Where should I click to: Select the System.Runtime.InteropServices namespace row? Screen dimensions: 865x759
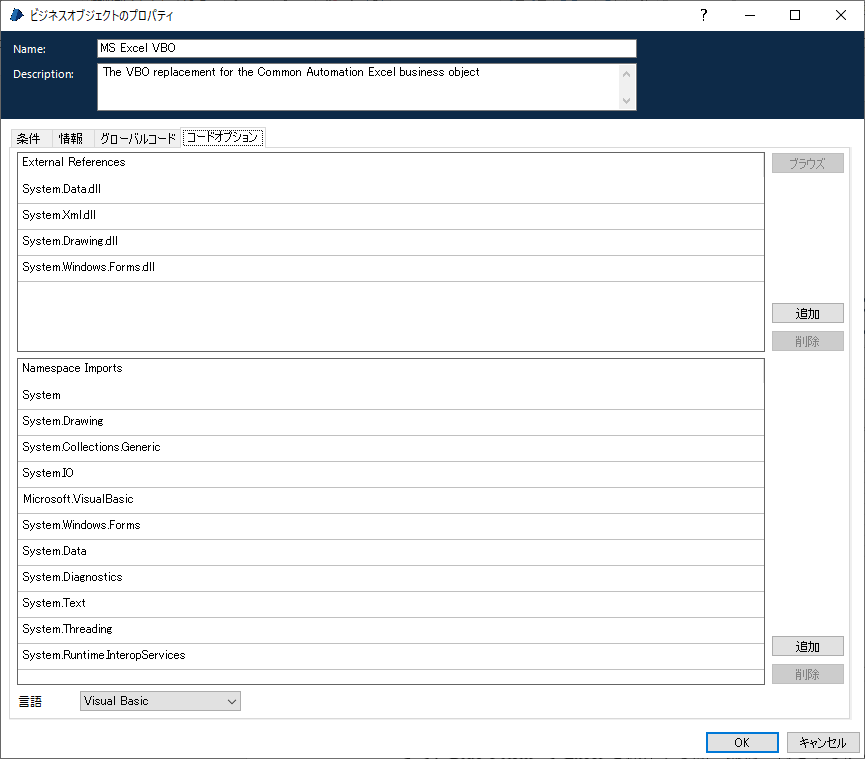click(x=391, y=655)
